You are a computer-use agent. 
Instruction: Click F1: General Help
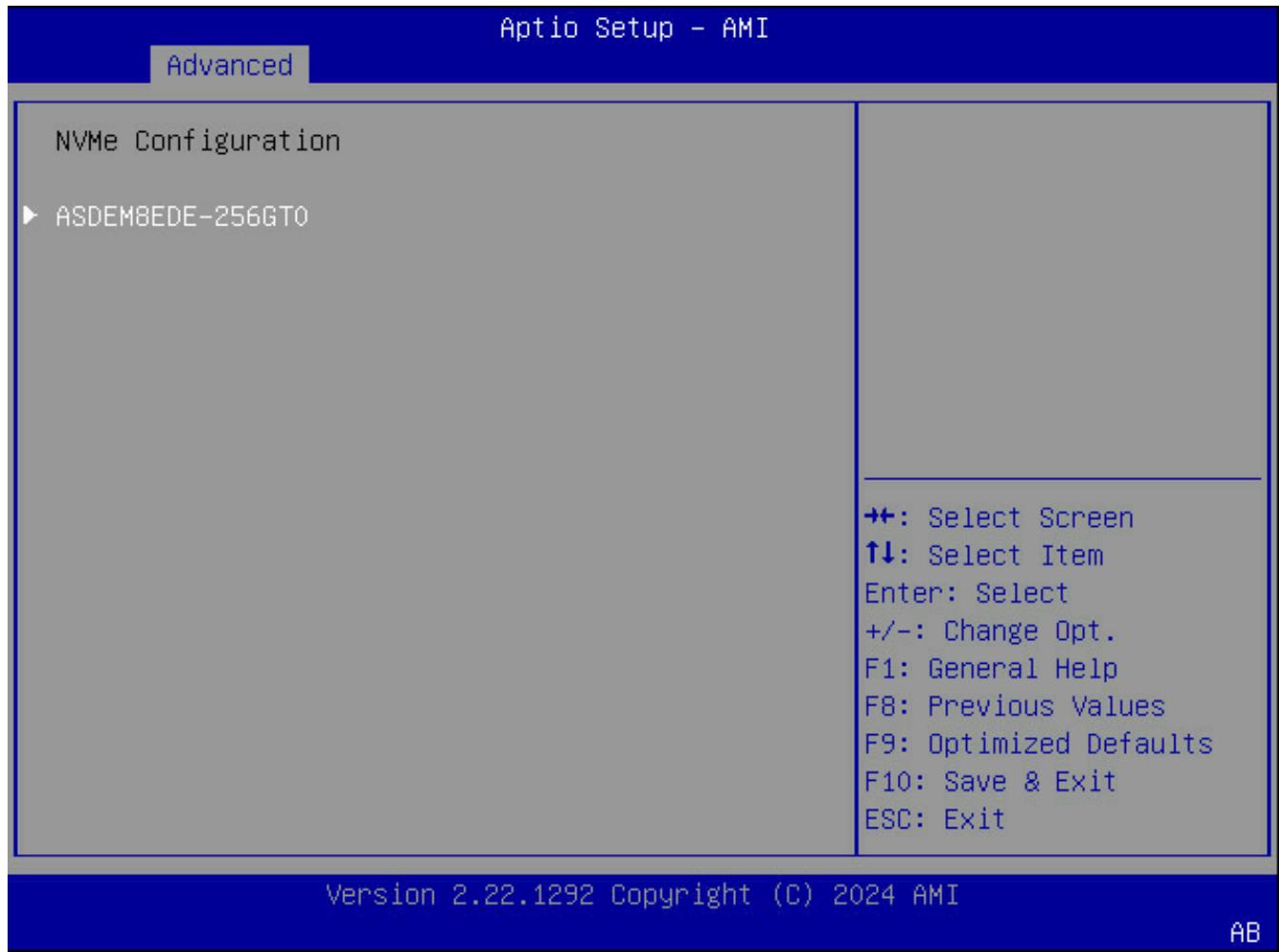pyautogui.click(x=991, y=669)
